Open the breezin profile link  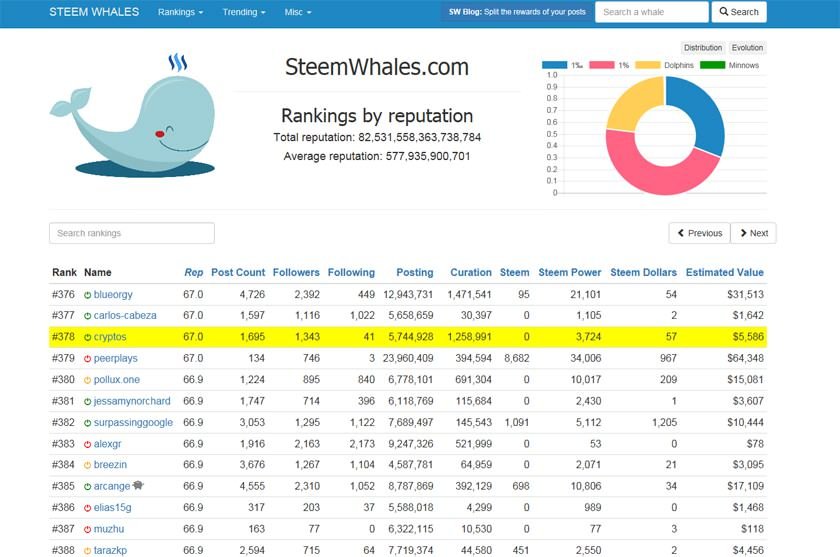tap(110, 465)
